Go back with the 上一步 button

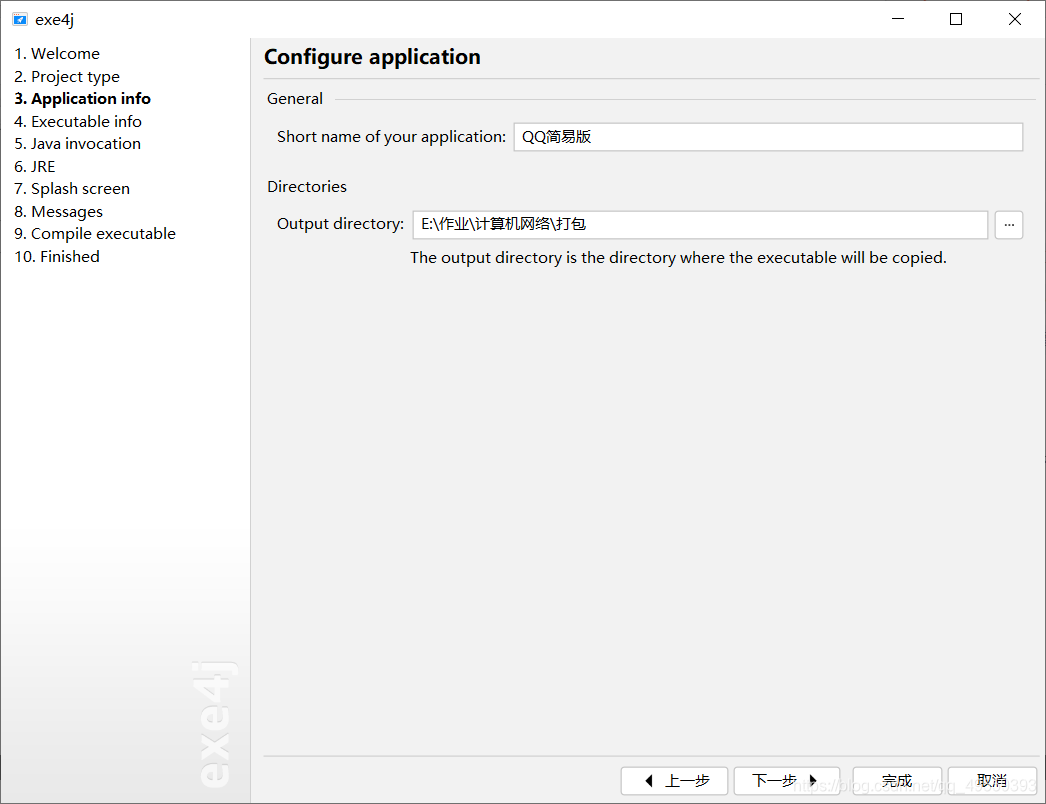(x=674, y=781)
